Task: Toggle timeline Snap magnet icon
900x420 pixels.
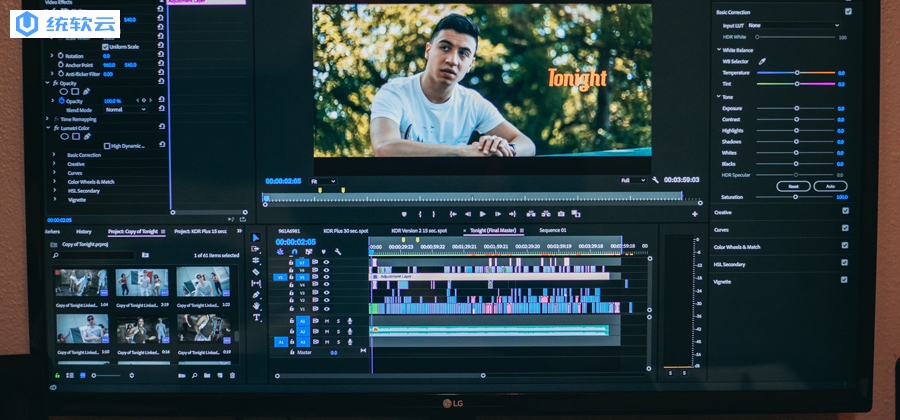Action: [294, 252]
